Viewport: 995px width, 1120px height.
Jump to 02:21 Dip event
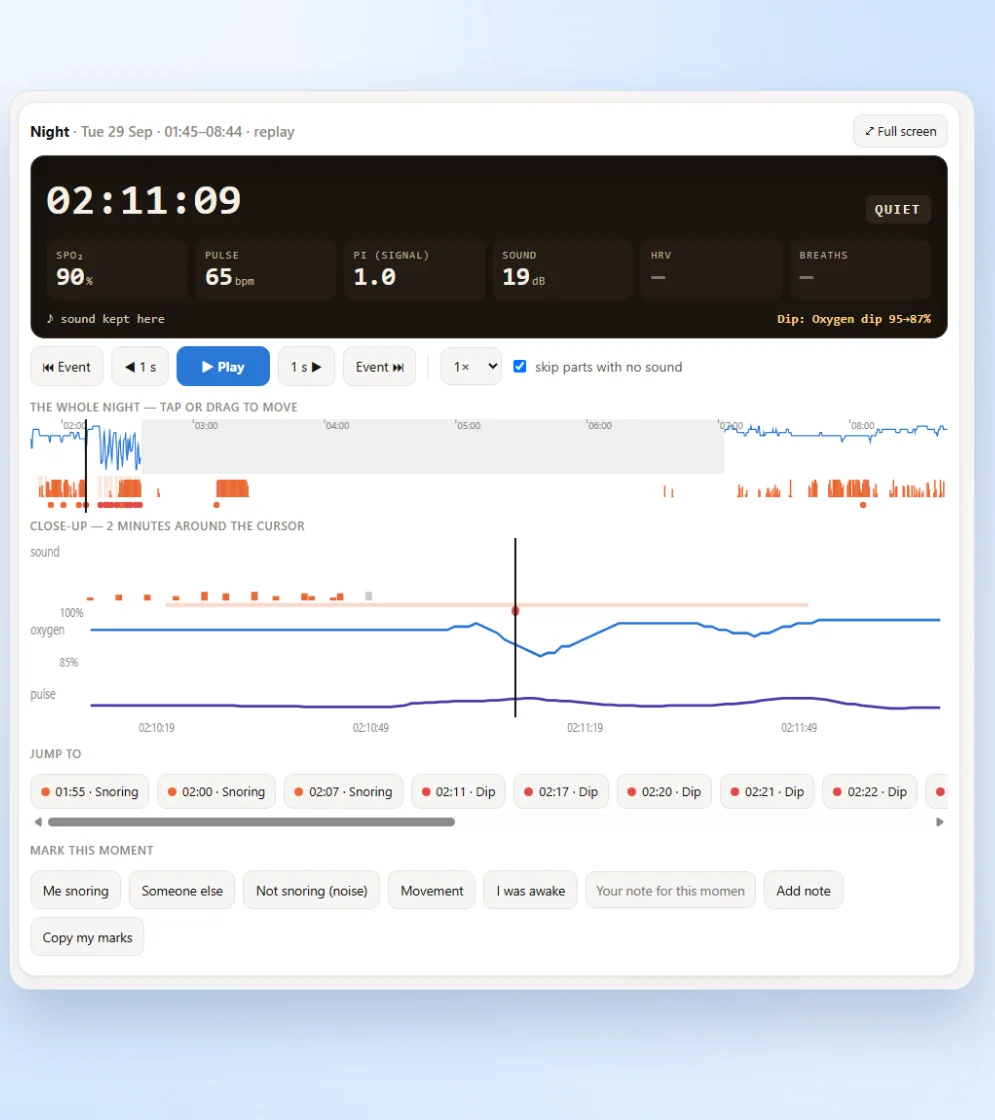click(767, 791)
